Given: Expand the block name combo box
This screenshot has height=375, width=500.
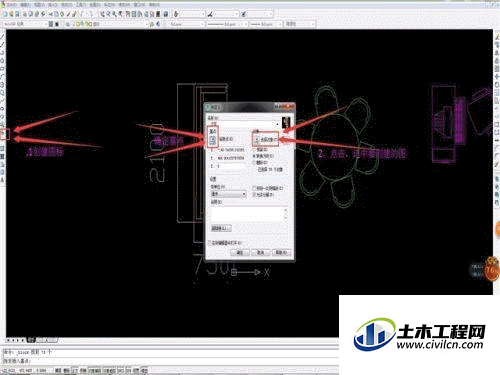Looking at the screenshot, I should point(245,124).
